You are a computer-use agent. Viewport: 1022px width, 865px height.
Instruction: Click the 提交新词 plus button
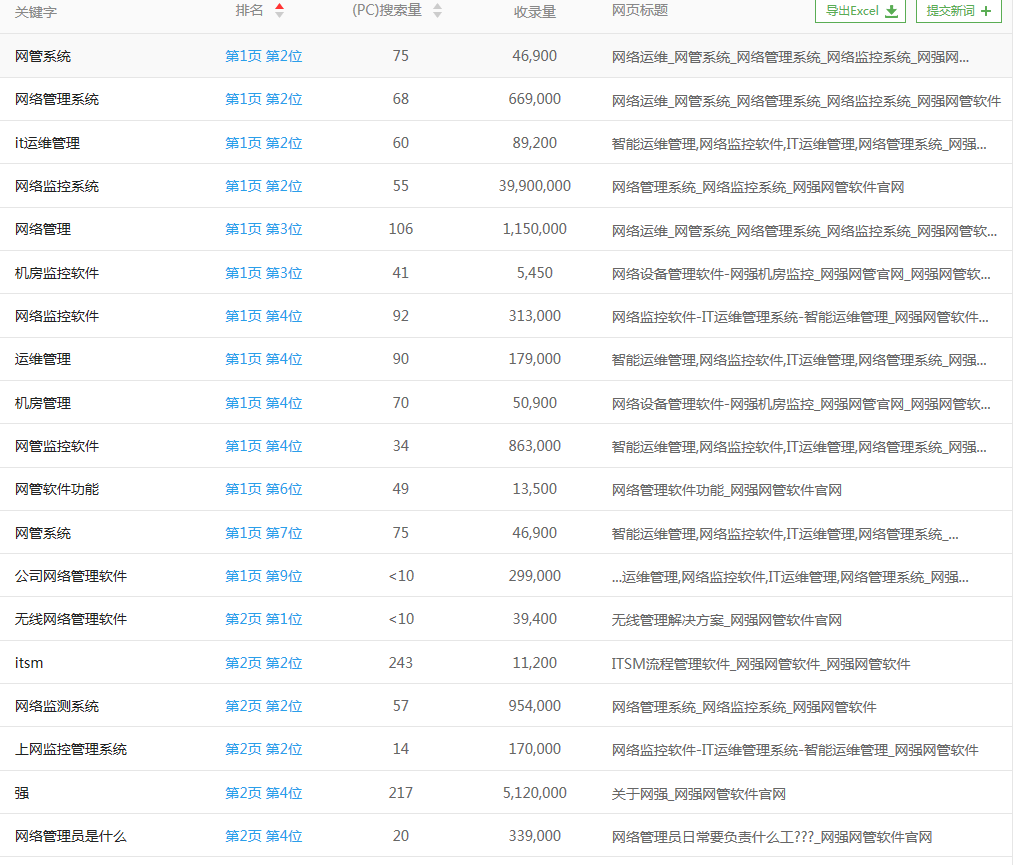pos(958,11)
